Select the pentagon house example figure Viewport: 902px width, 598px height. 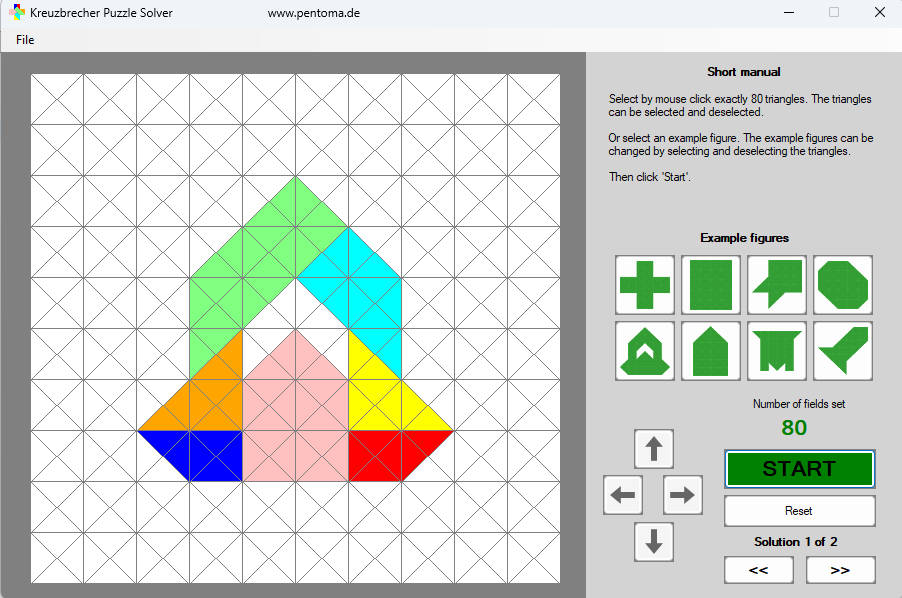pyautogui.click(x=710, y=351)
